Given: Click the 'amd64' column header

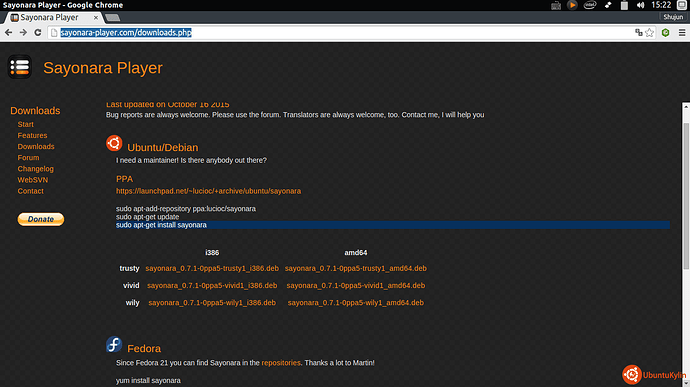Looking at the screenshot, I should coord(356,253).
